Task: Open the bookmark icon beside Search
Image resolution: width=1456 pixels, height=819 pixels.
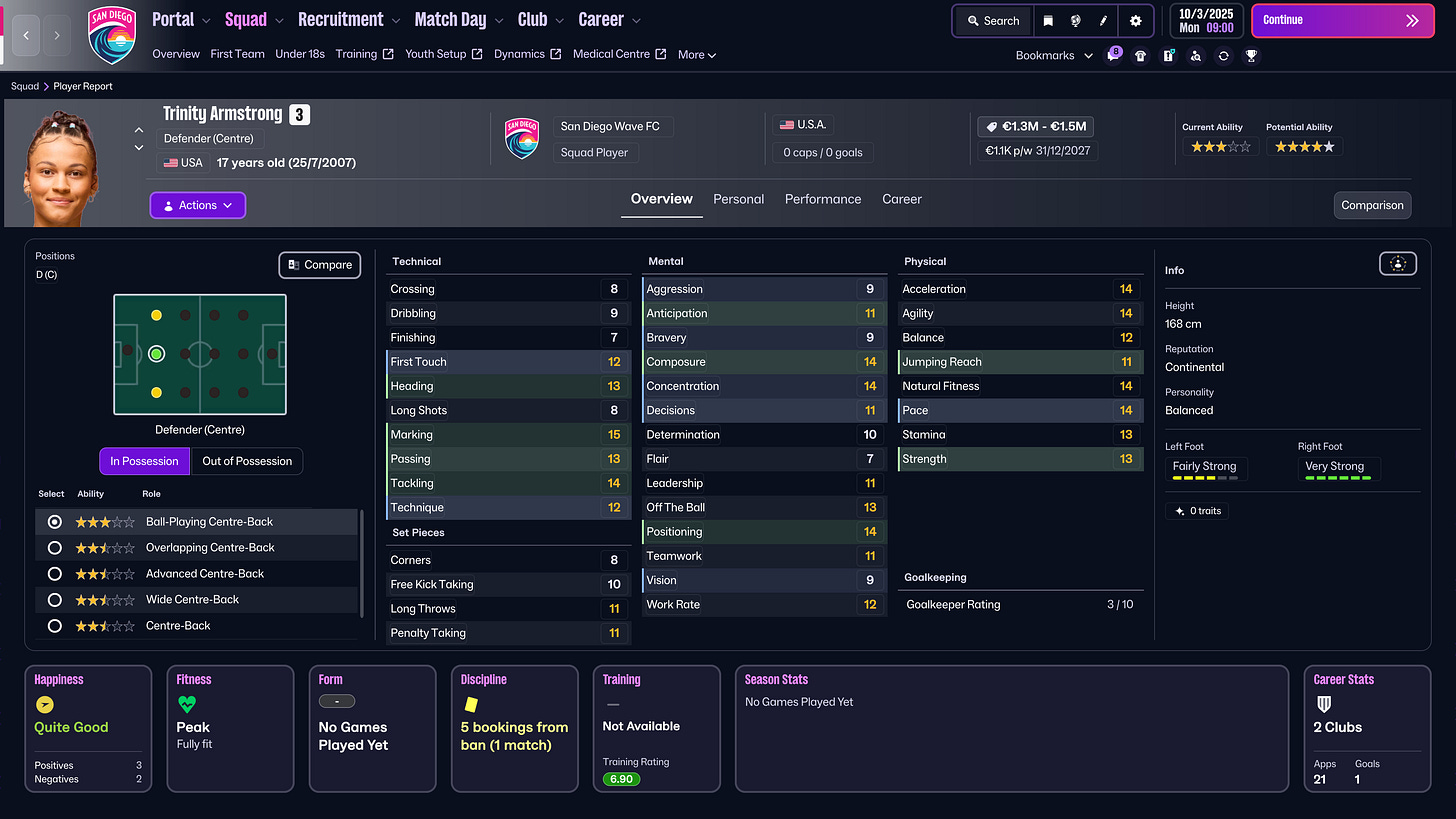Action: click(1048, 20)
